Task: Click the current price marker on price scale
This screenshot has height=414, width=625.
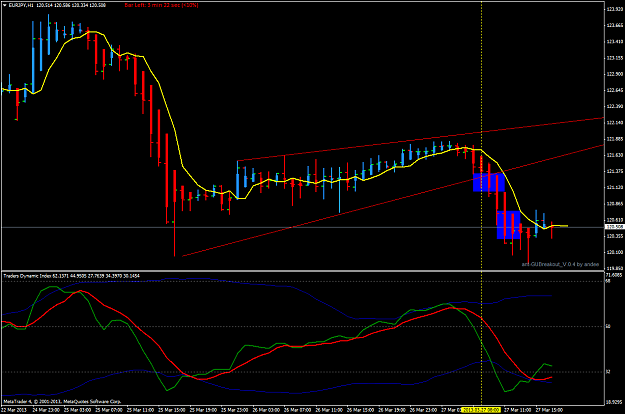Action: click(614, 227)
